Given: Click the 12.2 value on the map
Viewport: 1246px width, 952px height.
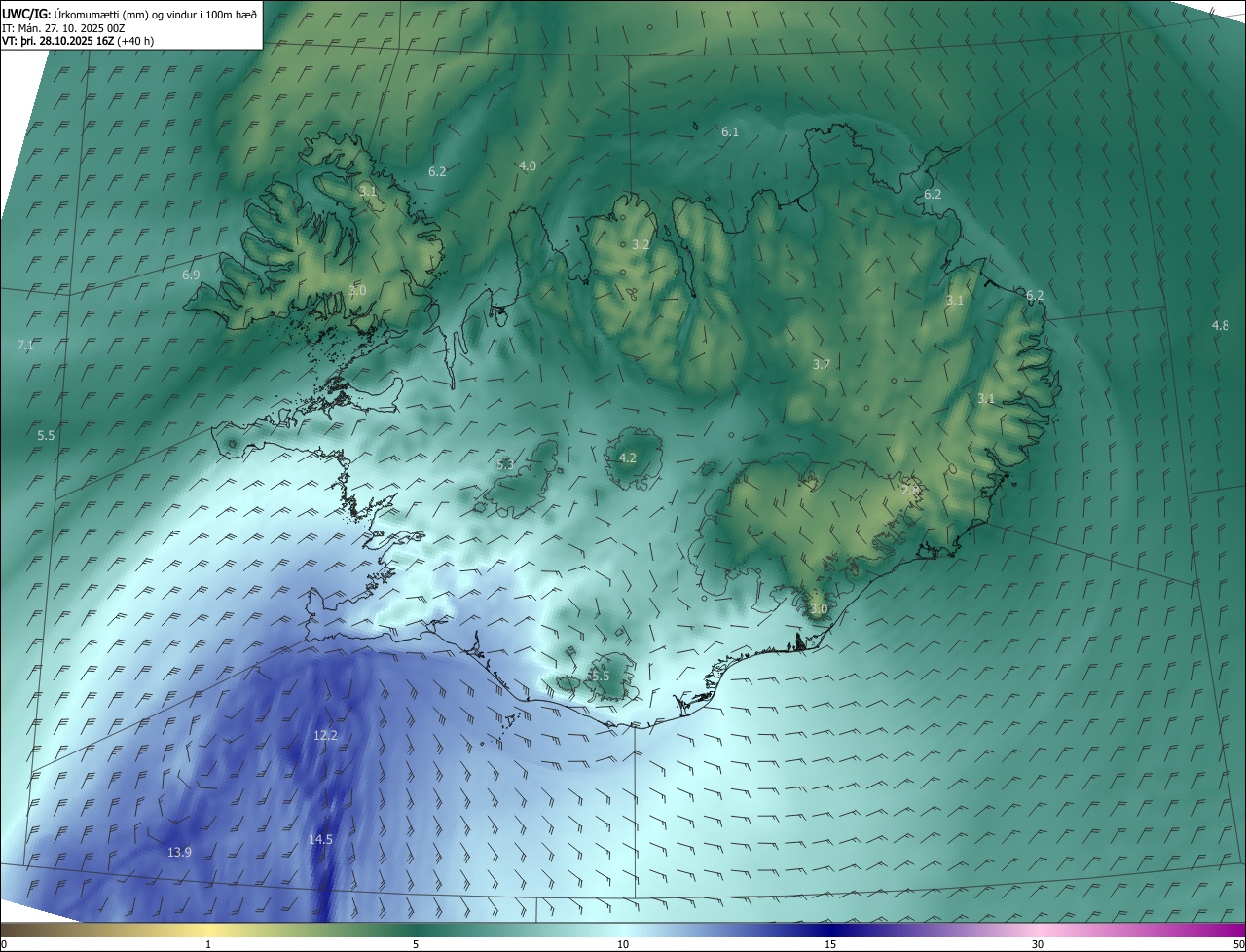Looking at the screenshot, I should click(x=325, y=735).
